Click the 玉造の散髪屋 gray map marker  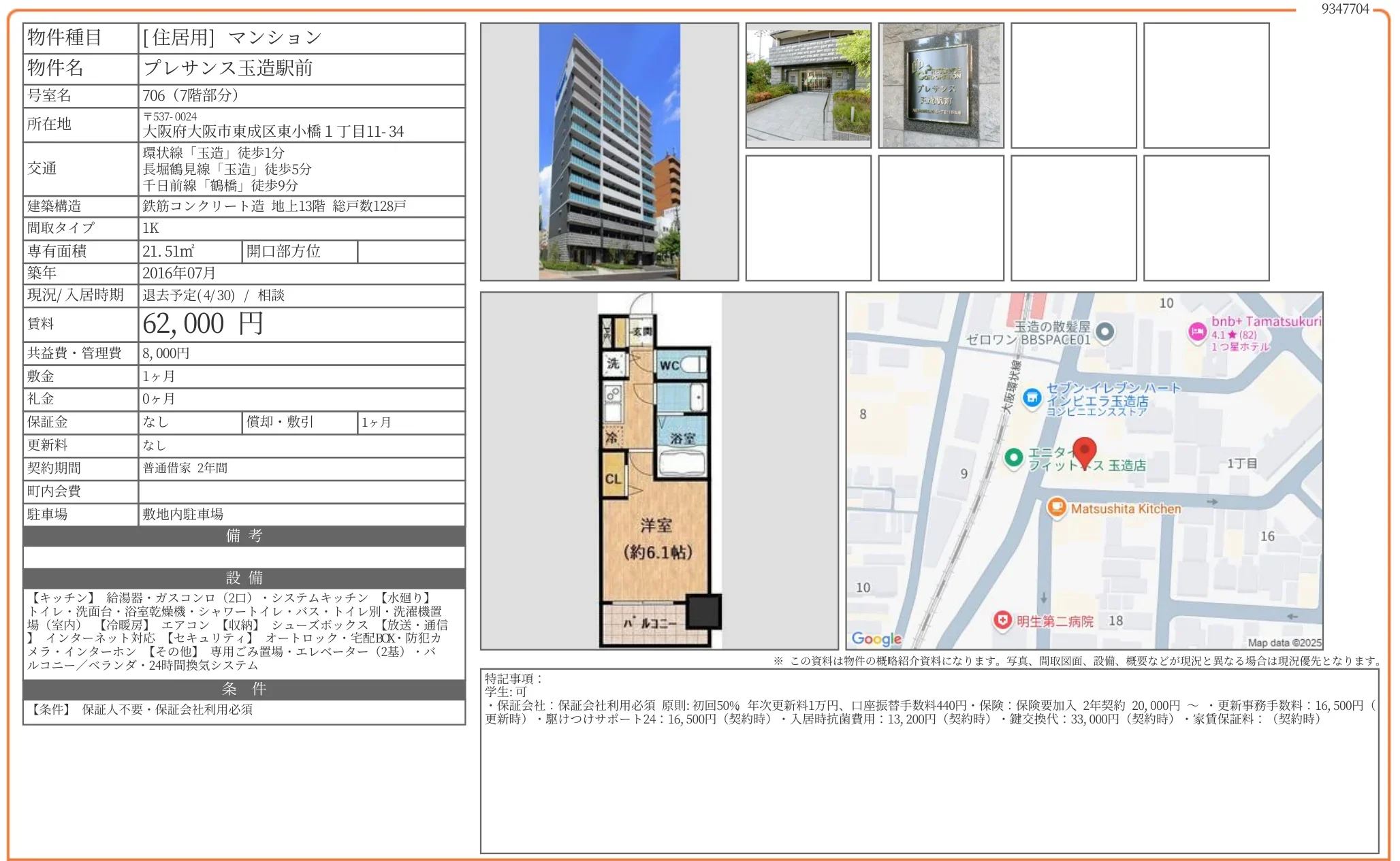[x=1105, y=332]
